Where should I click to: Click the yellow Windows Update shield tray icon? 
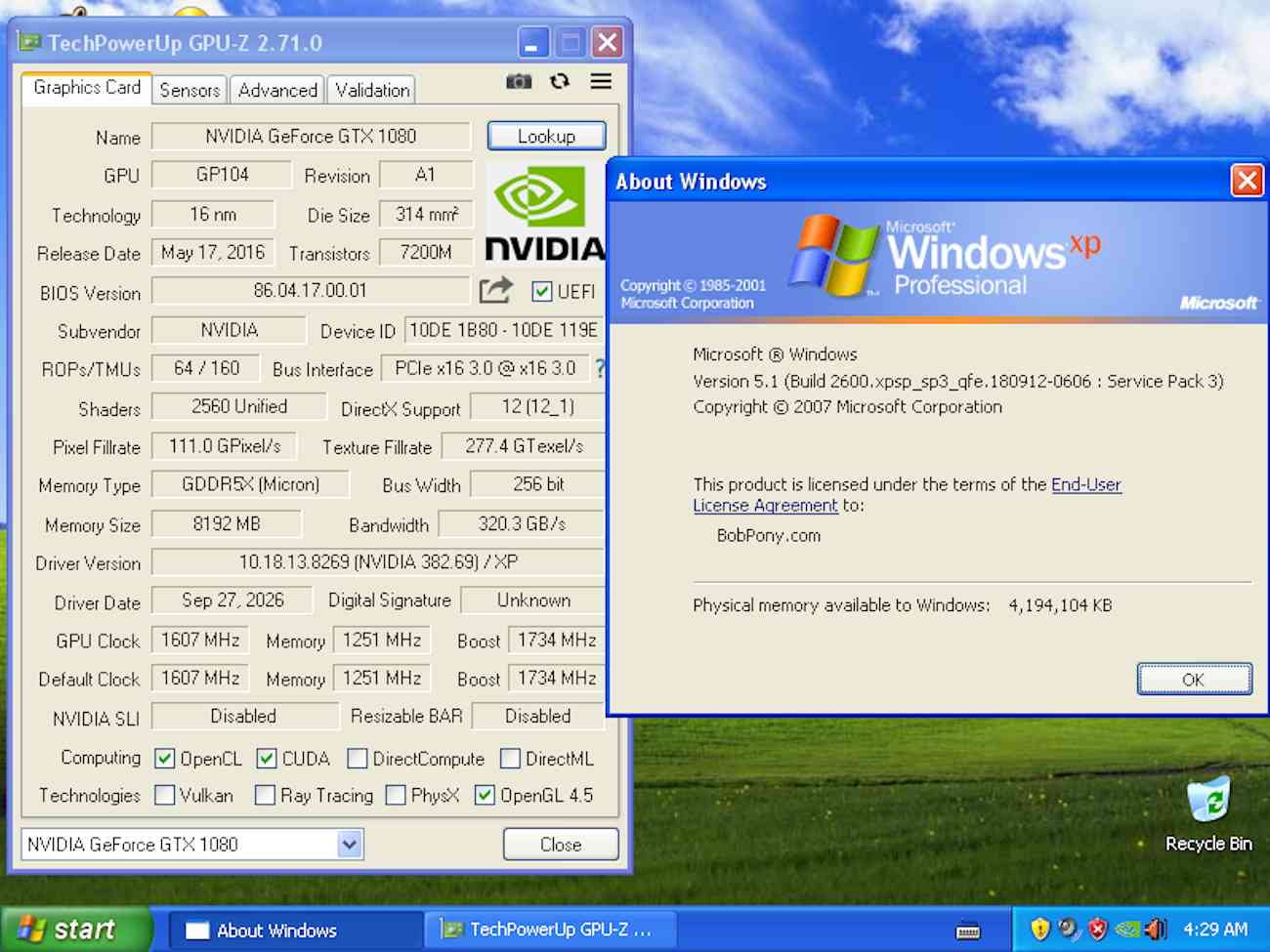pyautogui.click(x=1039, y=929)
